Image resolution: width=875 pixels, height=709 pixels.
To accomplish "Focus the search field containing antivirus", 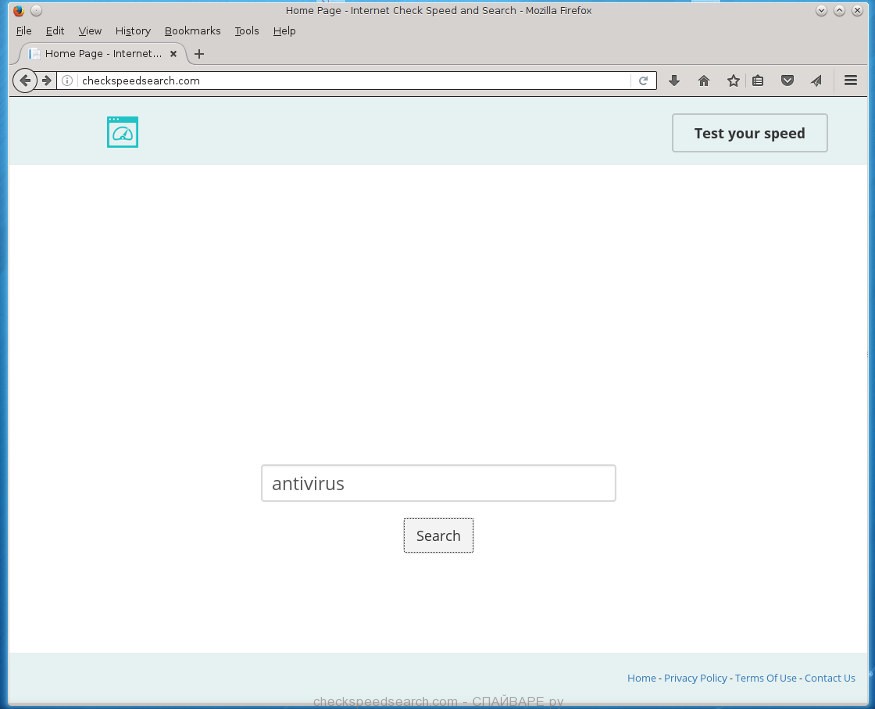I will click(438, 483).
